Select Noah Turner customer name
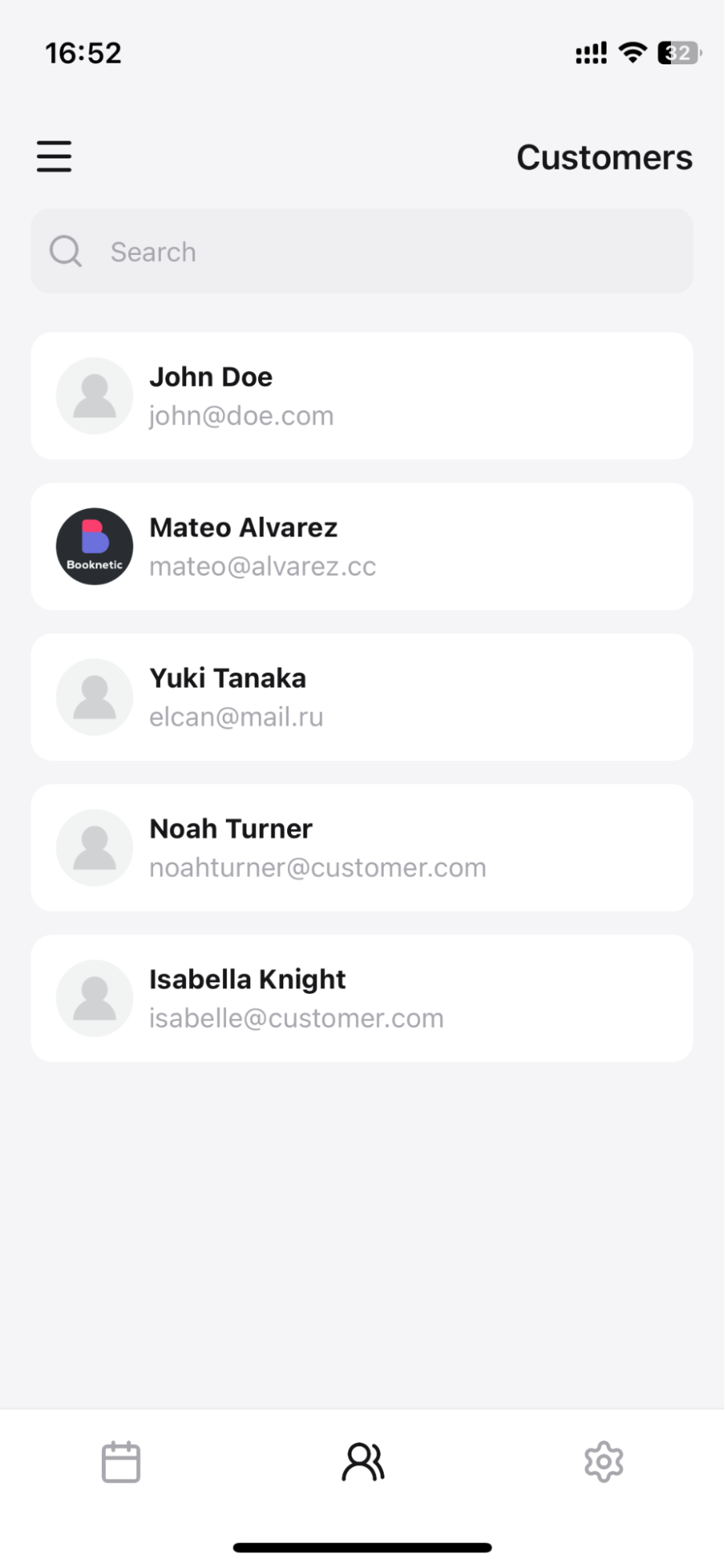 point(231,829)
